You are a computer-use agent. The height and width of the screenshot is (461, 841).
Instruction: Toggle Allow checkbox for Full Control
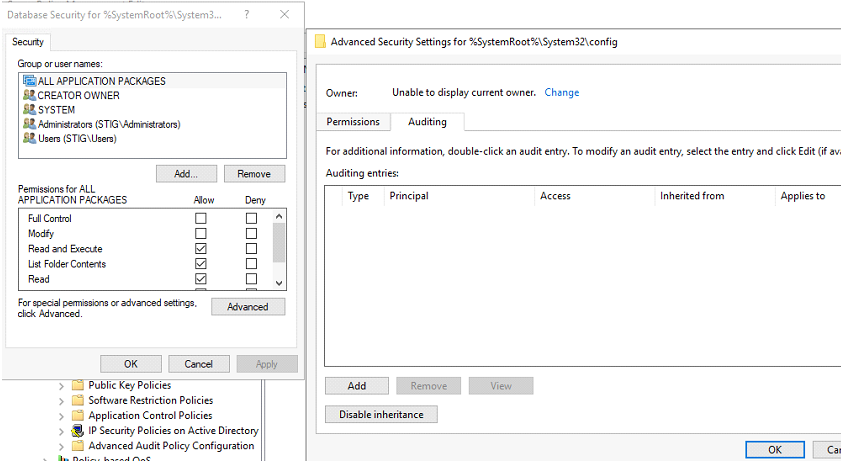201,218
